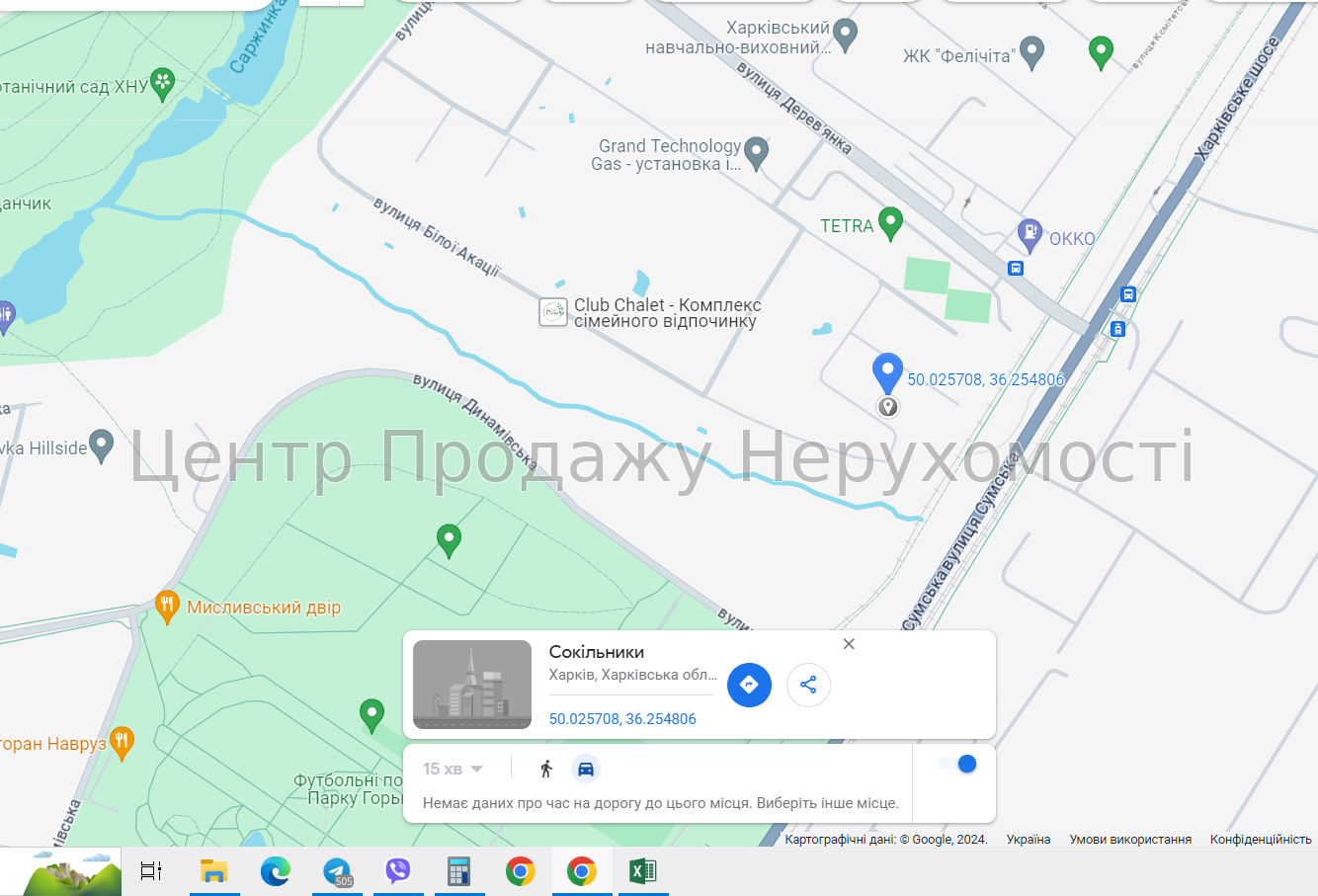
Task: Open Calculator from the taskbar
Action: 459,871
